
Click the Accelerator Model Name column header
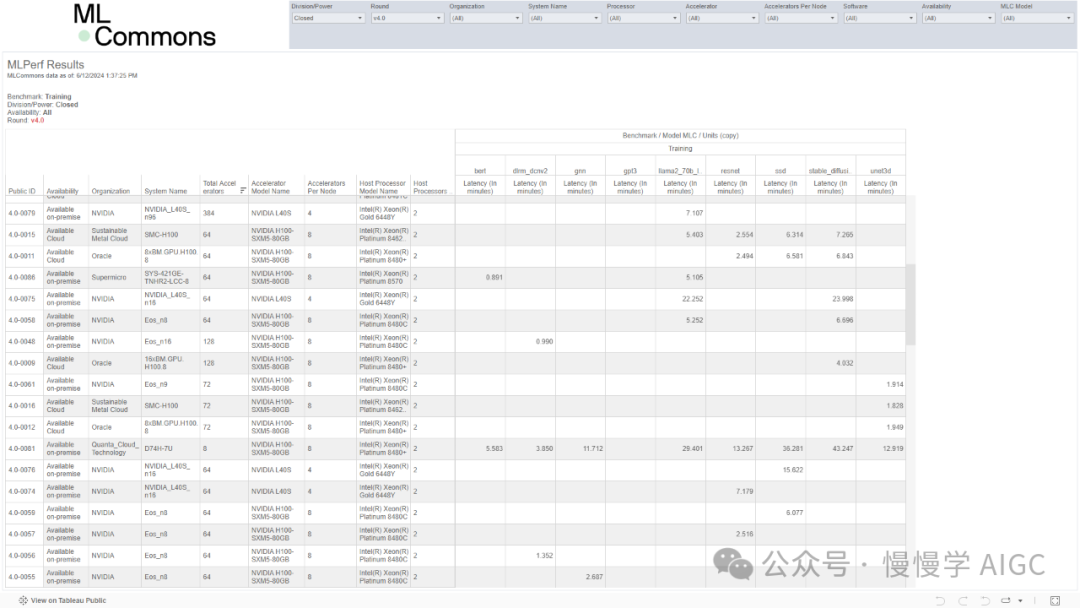pyautogui.click(x=271, y=187)
